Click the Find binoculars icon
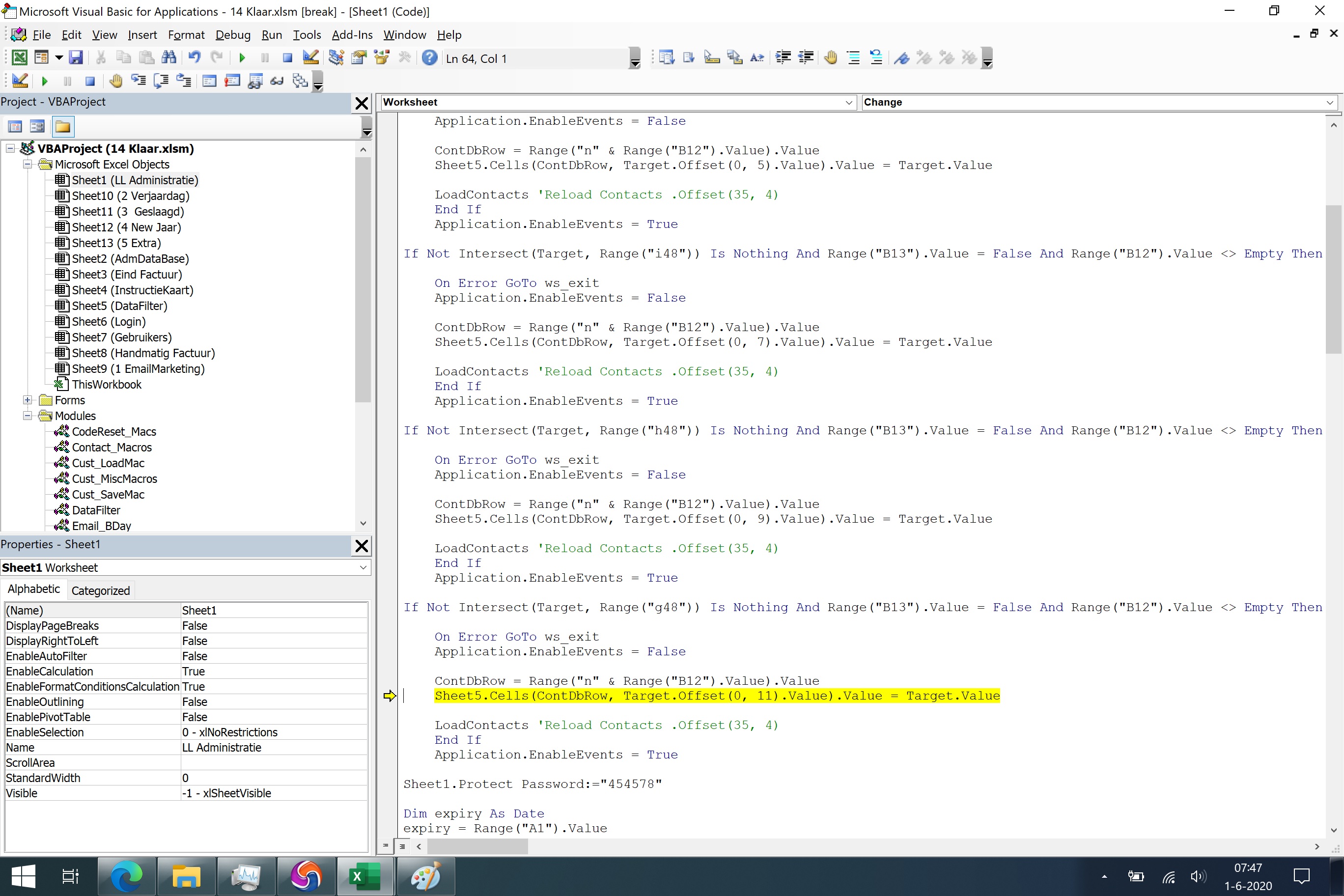Image resolution: width=1344 pixels, height=896 pixels. point(169,57)
